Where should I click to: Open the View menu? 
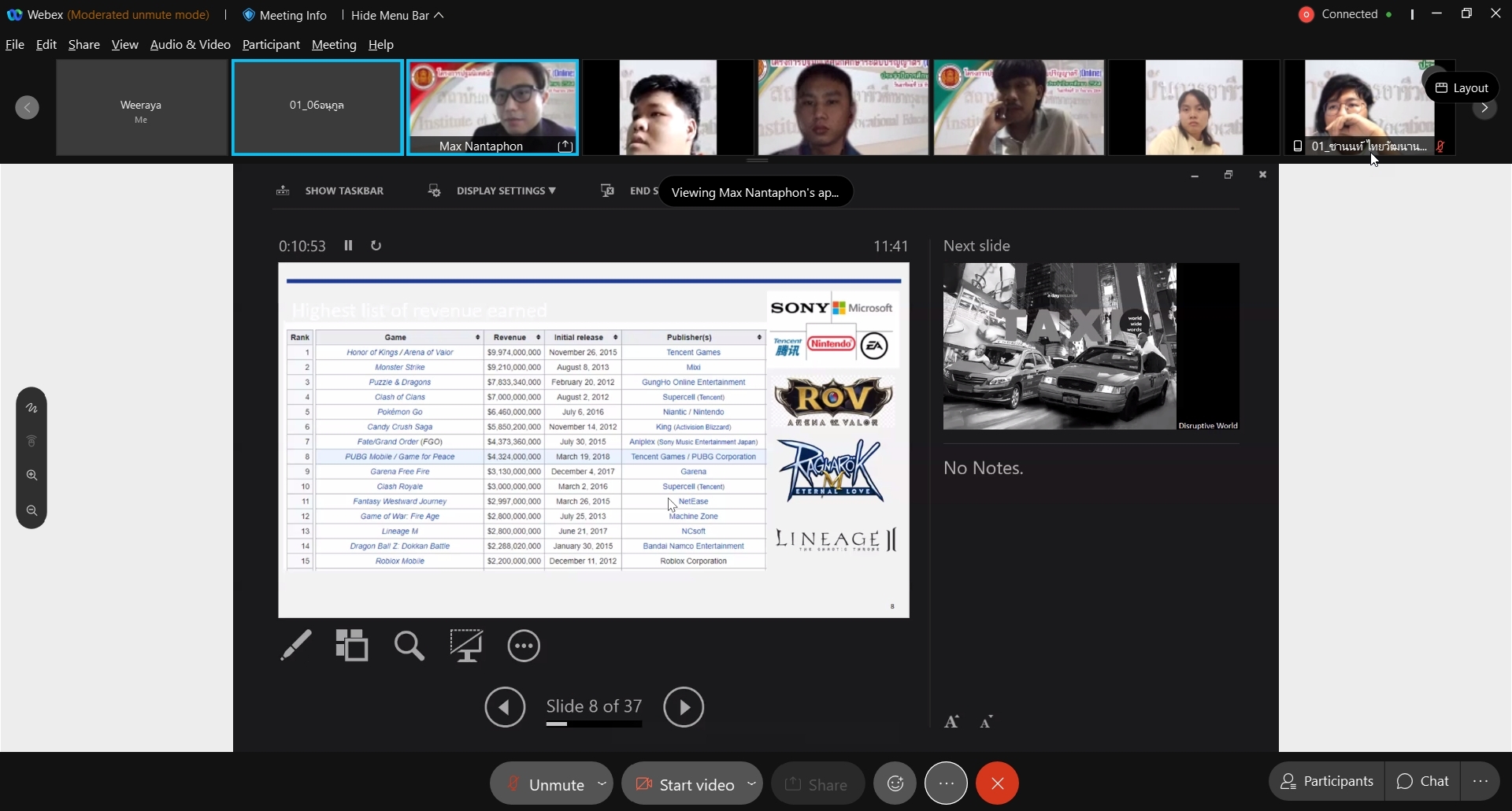pos(125,45)
